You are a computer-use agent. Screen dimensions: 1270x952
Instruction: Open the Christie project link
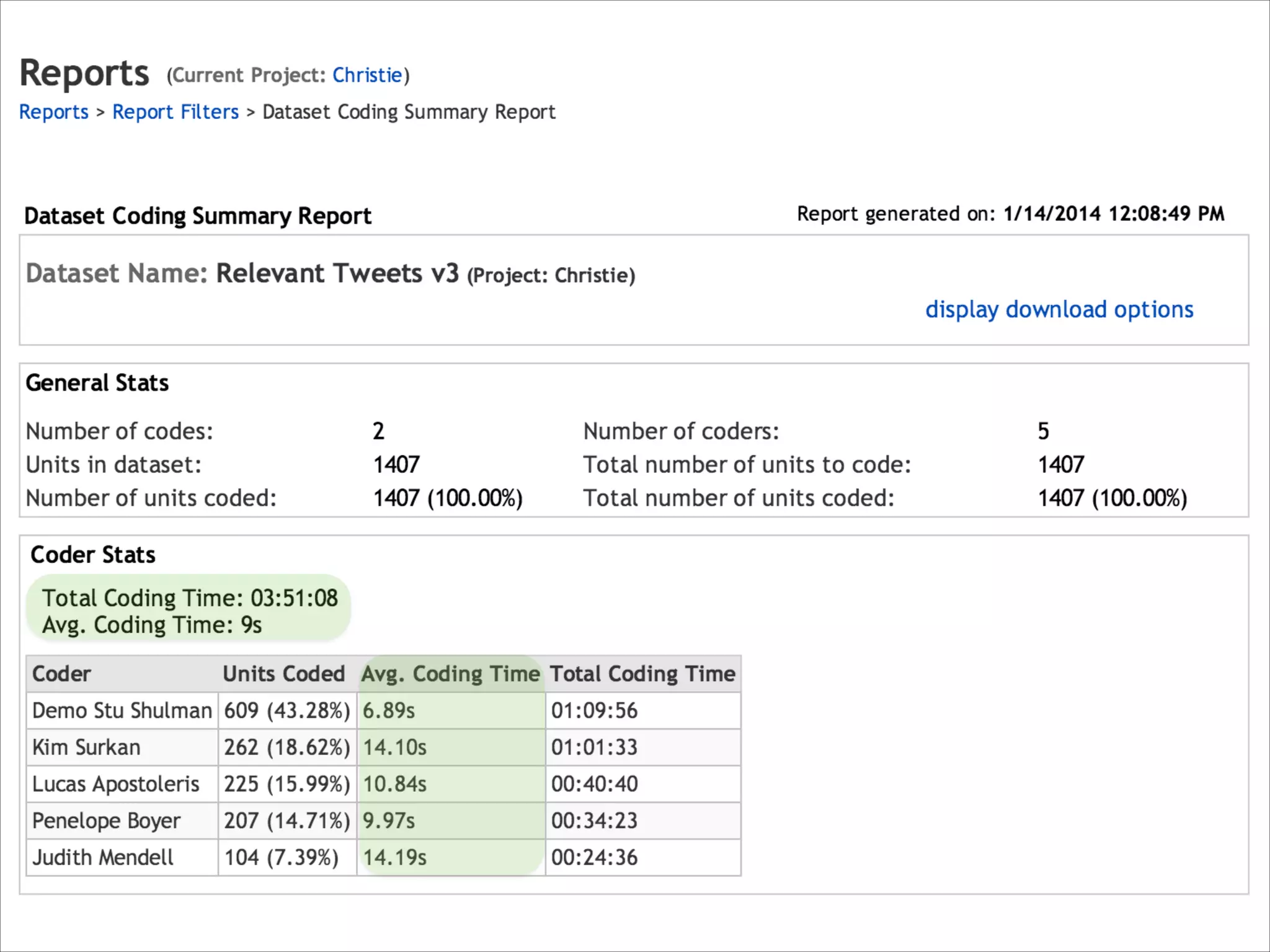click(x=367, y=75)
